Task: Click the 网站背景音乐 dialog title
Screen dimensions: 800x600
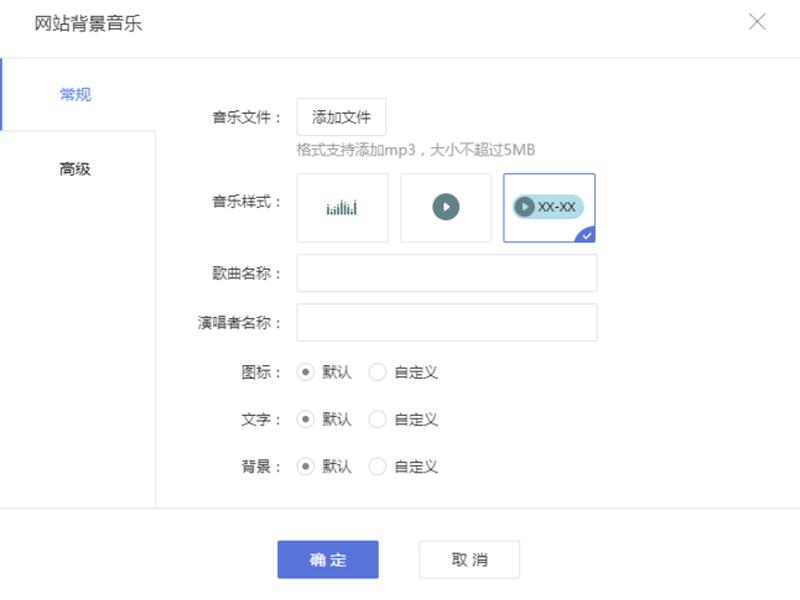Action: point(88,23)
